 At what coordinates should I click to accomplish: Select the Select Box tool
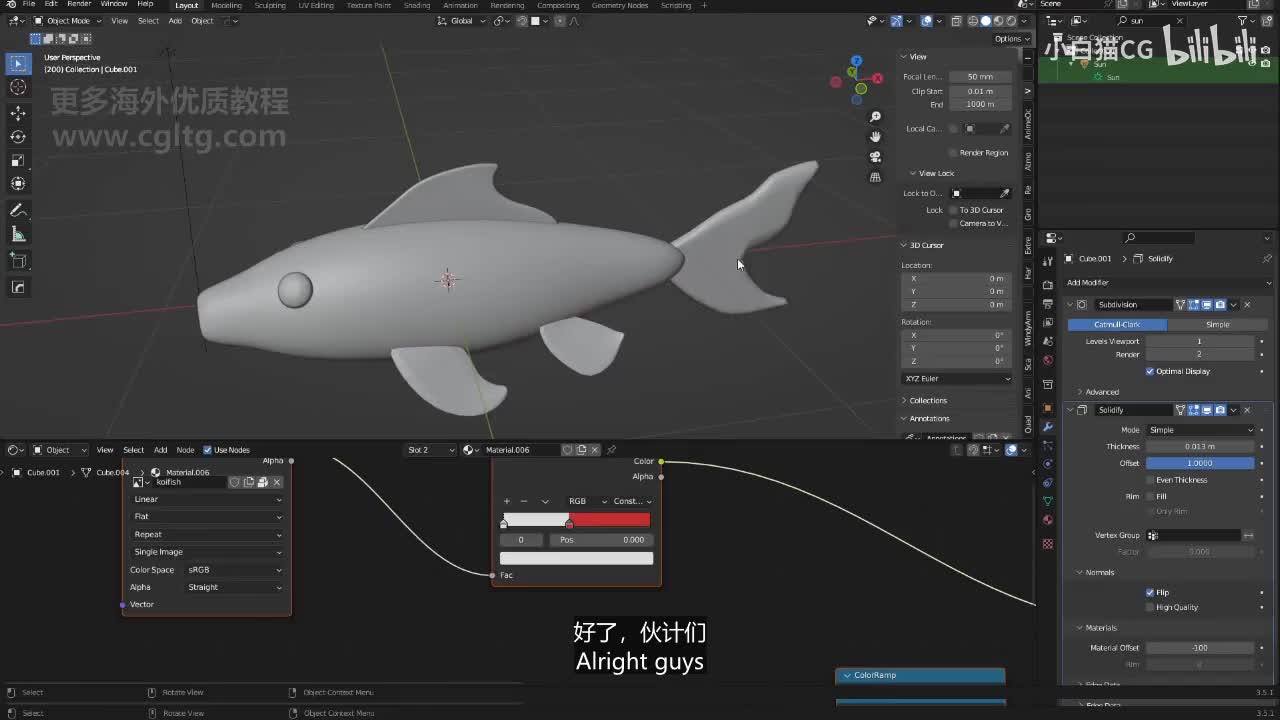pos(18,64)
